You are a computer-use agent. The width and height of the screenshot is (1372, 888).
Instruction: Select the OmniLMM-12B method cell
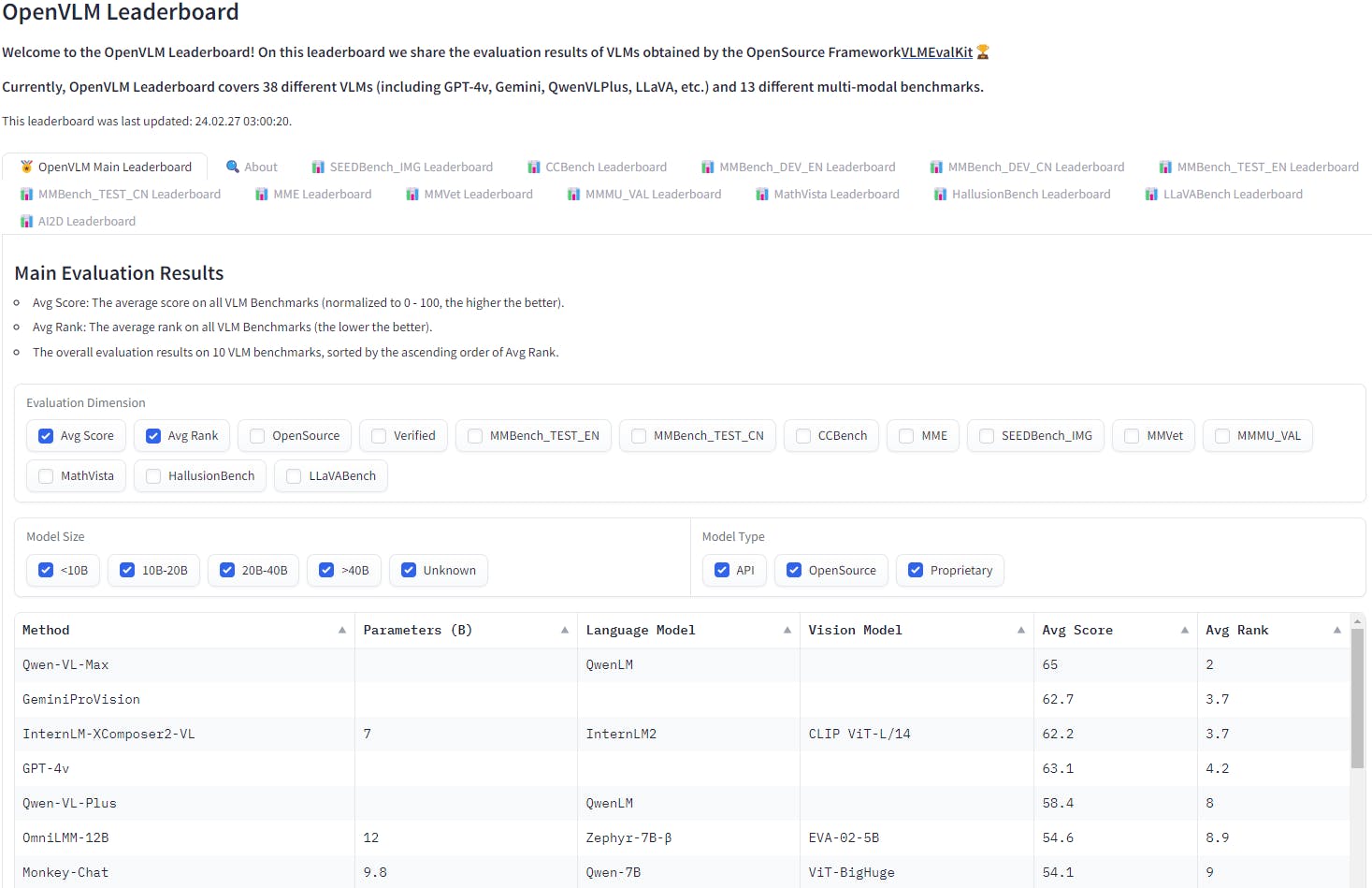(x=185, y=838)
